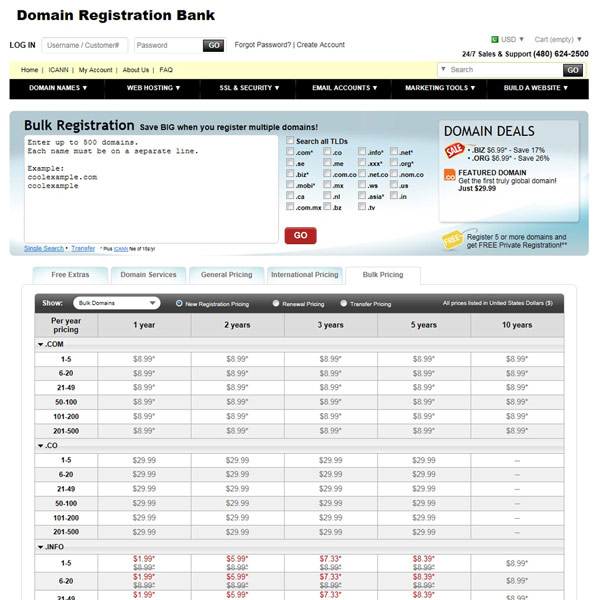This screenshot has width=600, height=600.
Task: Switch to the Free Extras tab
Action: click(x=70, y=275)
